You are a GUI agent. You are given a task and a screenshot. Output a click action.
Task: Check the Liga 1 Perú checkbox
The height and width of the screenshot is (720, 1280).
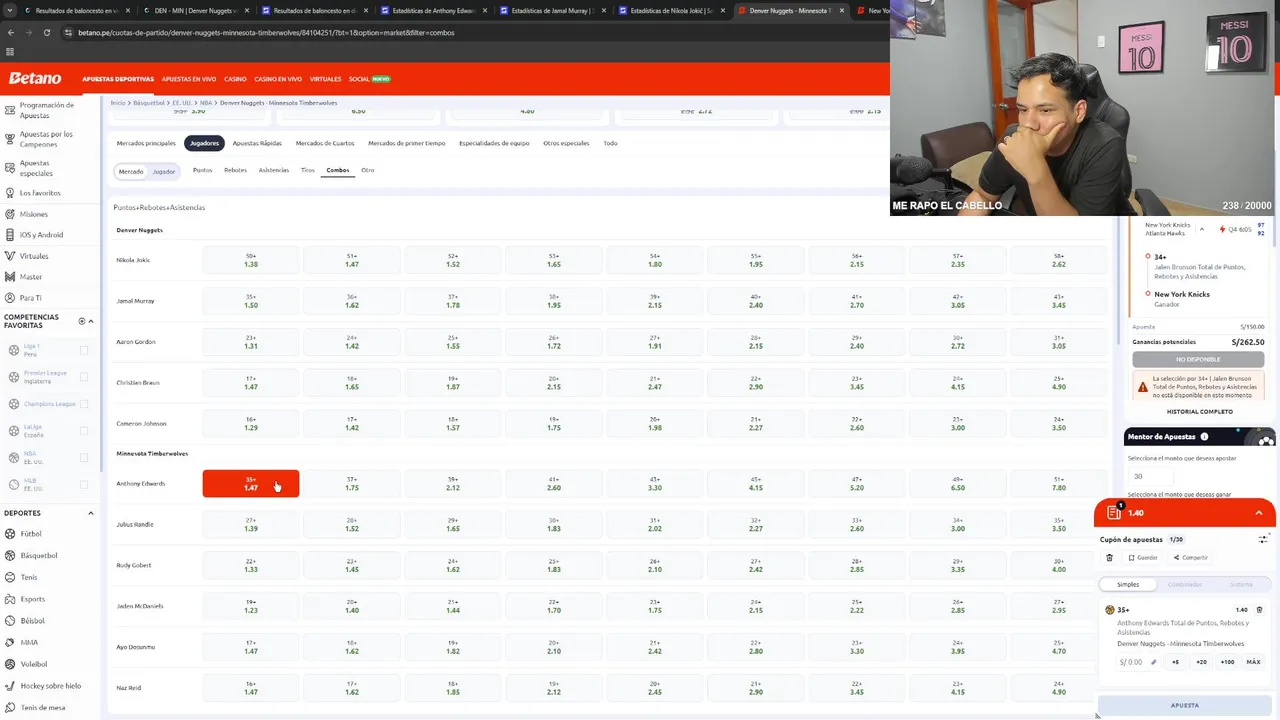pyautogui.click(x=84, y=350)
